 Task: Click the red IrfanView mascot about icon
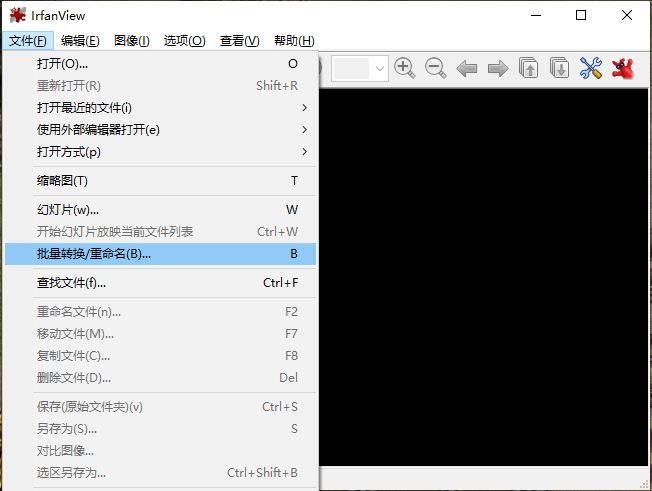622,69
